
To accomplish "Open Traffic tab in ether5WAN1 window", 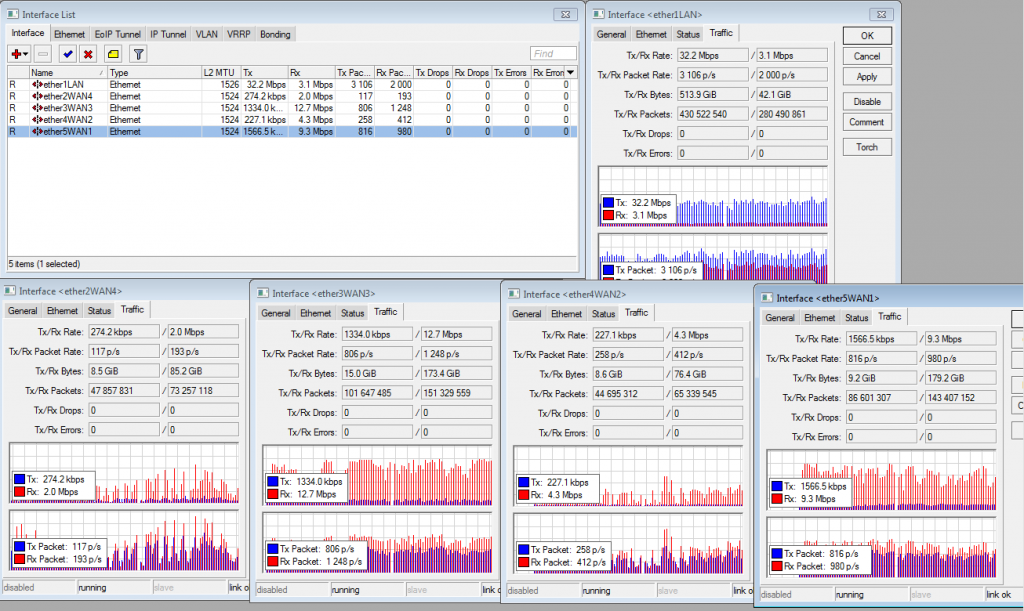I will click(889, 316).
